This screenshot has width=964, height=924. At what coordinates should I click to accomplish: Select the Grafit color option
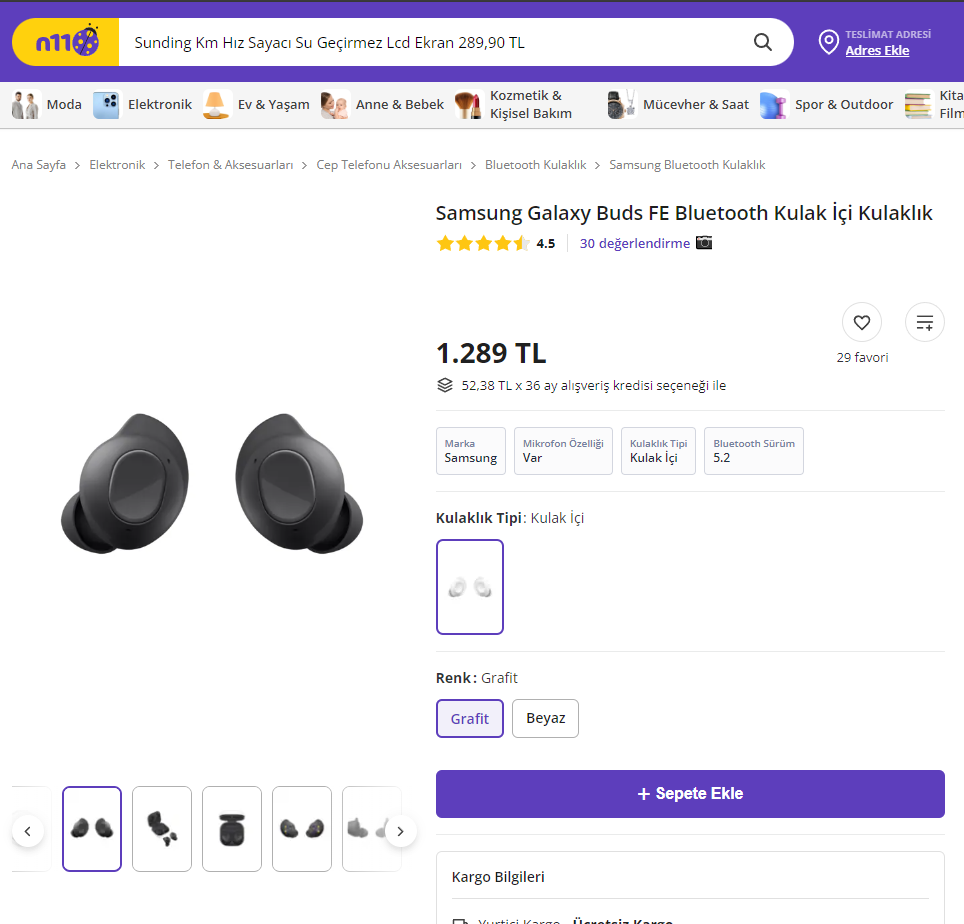click(470, 718)
